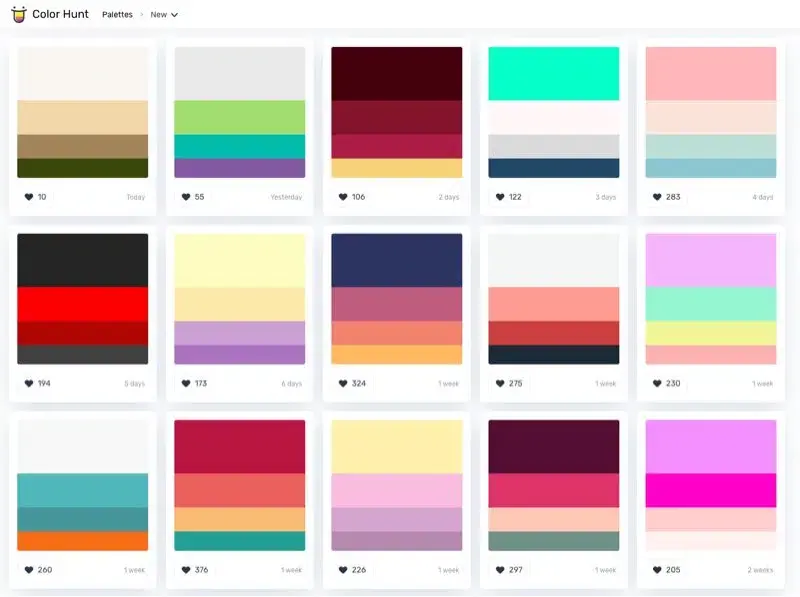
Task: Pick the lime green swatch in Yesterday's palette
Action: 240,118
